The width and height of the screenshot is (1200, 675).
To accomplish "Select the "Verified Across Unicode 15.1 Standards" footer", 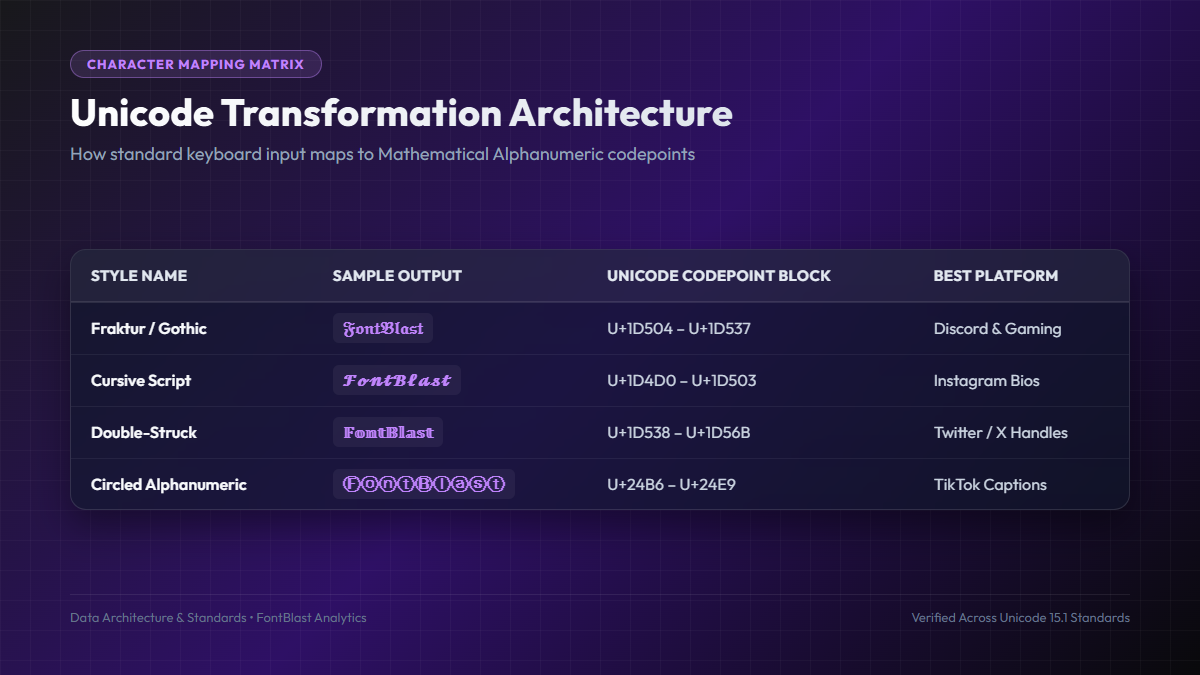I will click(x=1021, y=617).
